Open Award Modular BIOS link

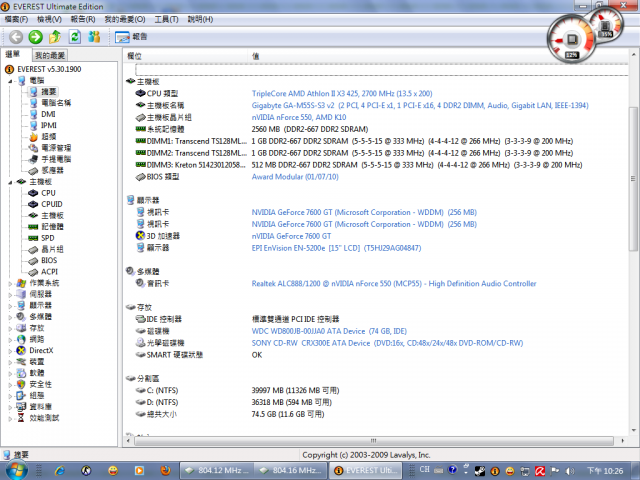[x=295, y=177]
